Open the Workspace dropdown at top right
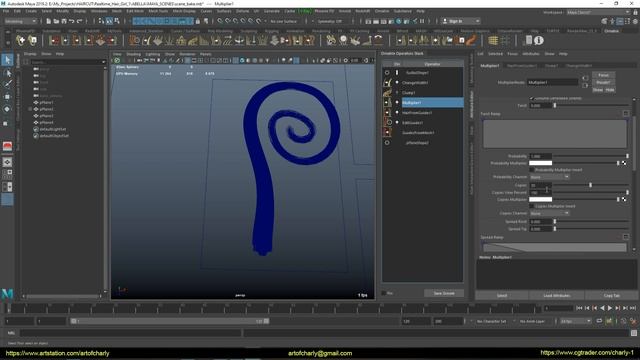640x360 pixels. tap(598, 12)
